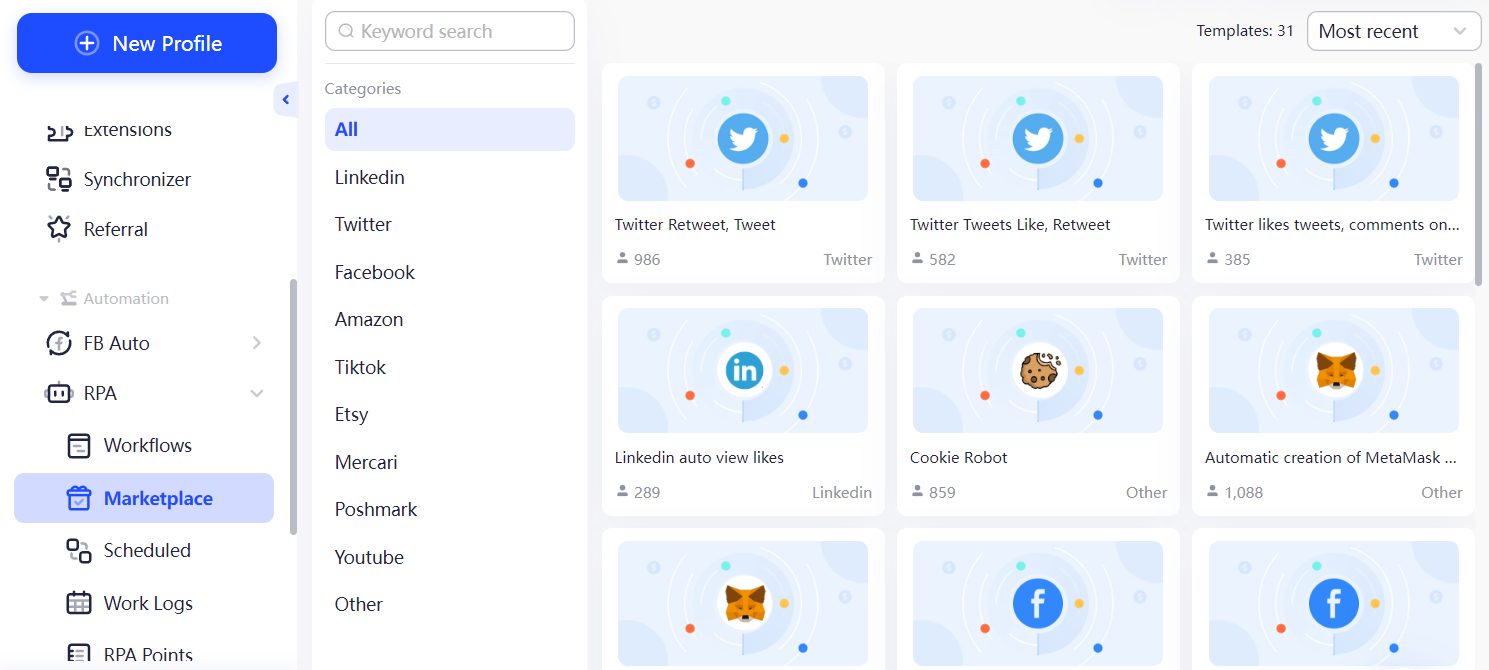Click the New Profile button

[146, 43]
